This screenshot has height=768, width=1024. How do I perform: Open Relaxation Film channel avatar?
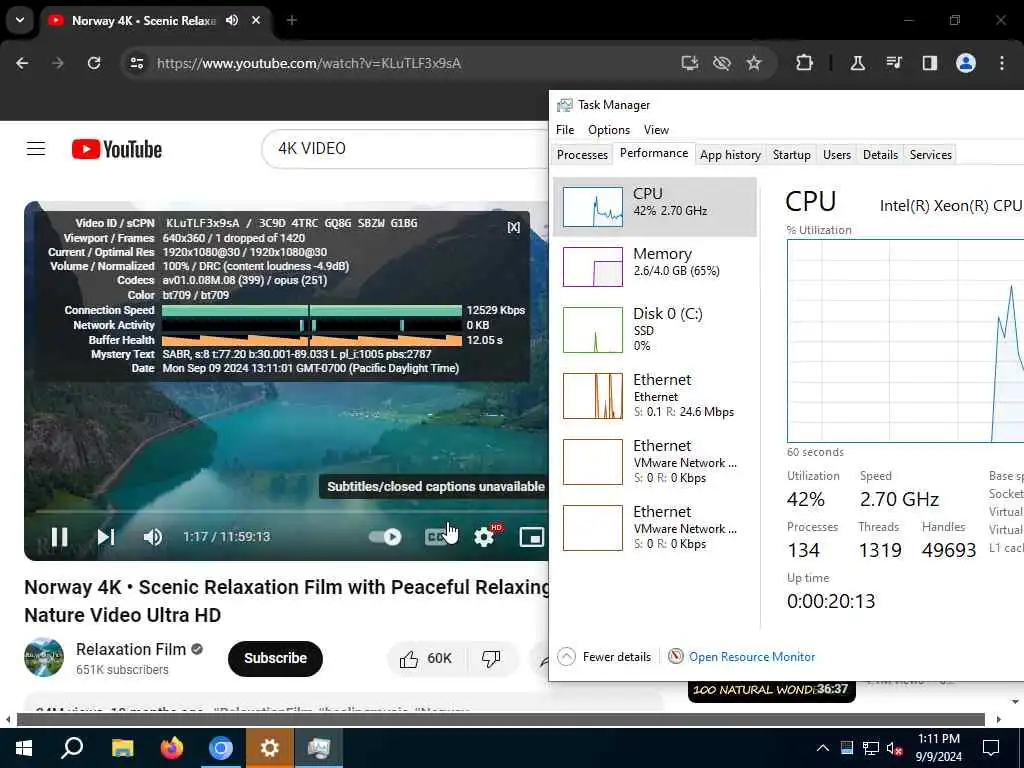click(x=44, y=658)
